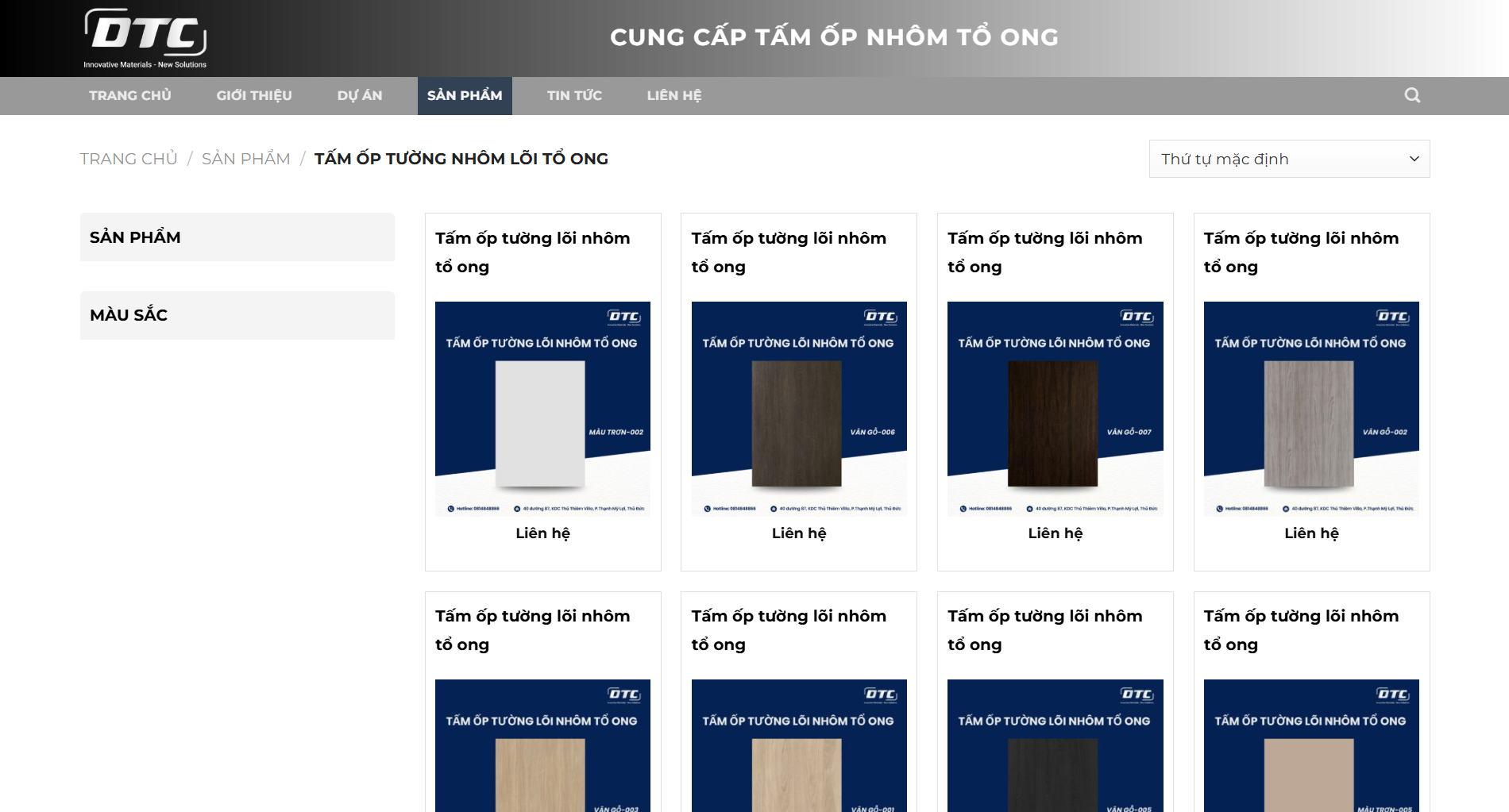Screen dimensions: 1509x812
Task: Click SẢN PHẨM breadcrumb link
Action: click(x=245, y=159)
